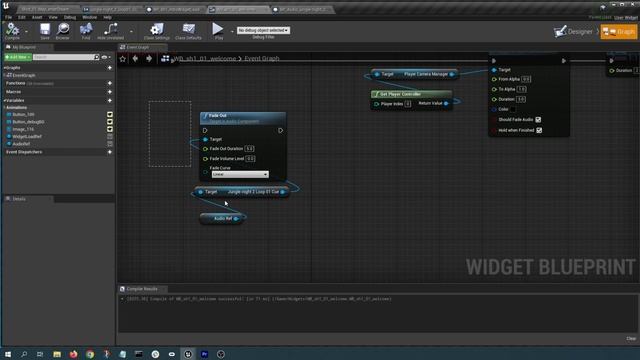The width and height of the screenshot is (640, 360).
Task: Open My Blueprint view options eye dropdown
Action: (x=106, y=57)
